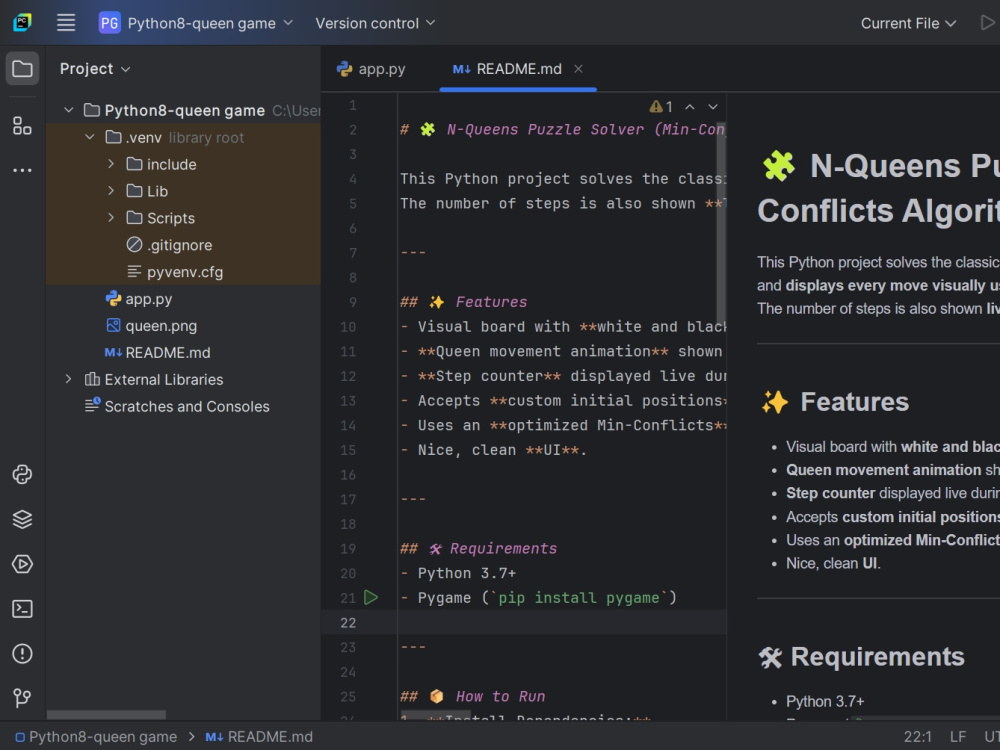This screenshot has width=1000, height=750.
Task: Run the current file with play button
Action: pos(987,23)
